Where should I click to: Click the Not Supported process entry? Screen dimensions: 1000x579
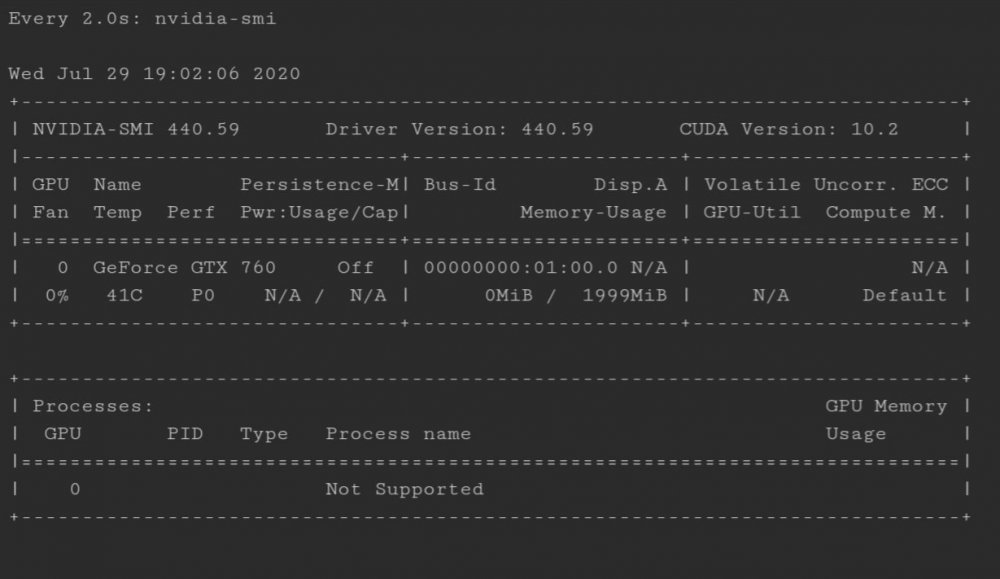pyautogui.click(x=404, y=490)
